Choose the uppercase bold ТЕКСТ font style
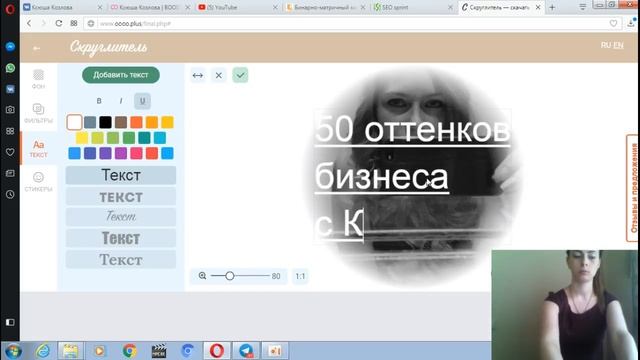This screenshot has height=360, width=640. (x=121, y=197)
